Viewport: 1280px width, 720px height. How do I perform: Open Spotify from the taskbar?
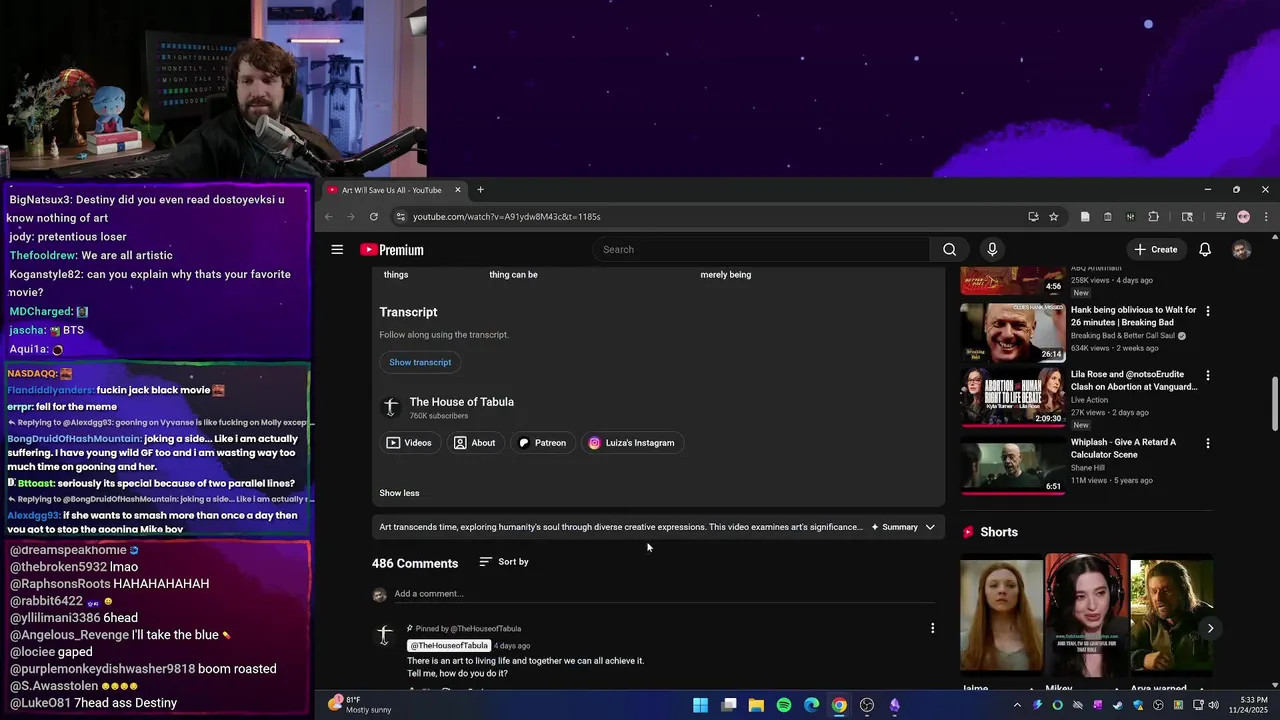coord(784,705)
